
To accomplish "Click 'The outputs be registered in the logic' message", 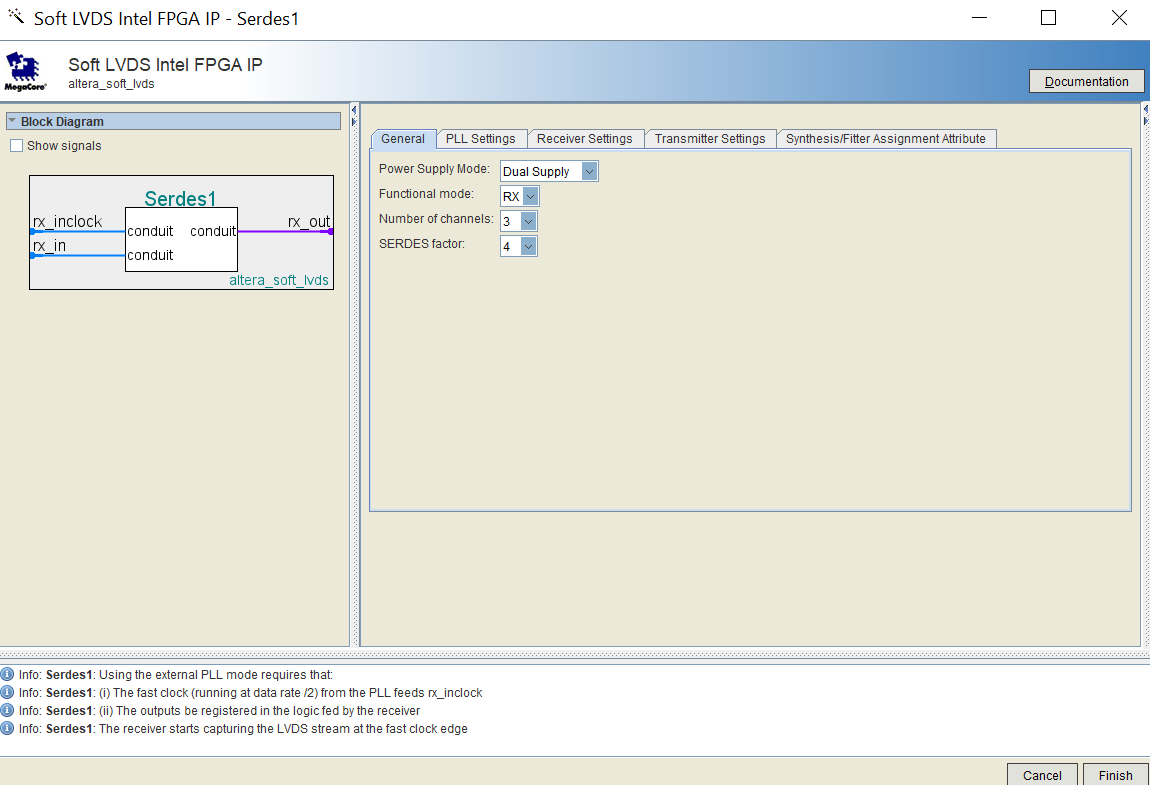I will [260, 711].
